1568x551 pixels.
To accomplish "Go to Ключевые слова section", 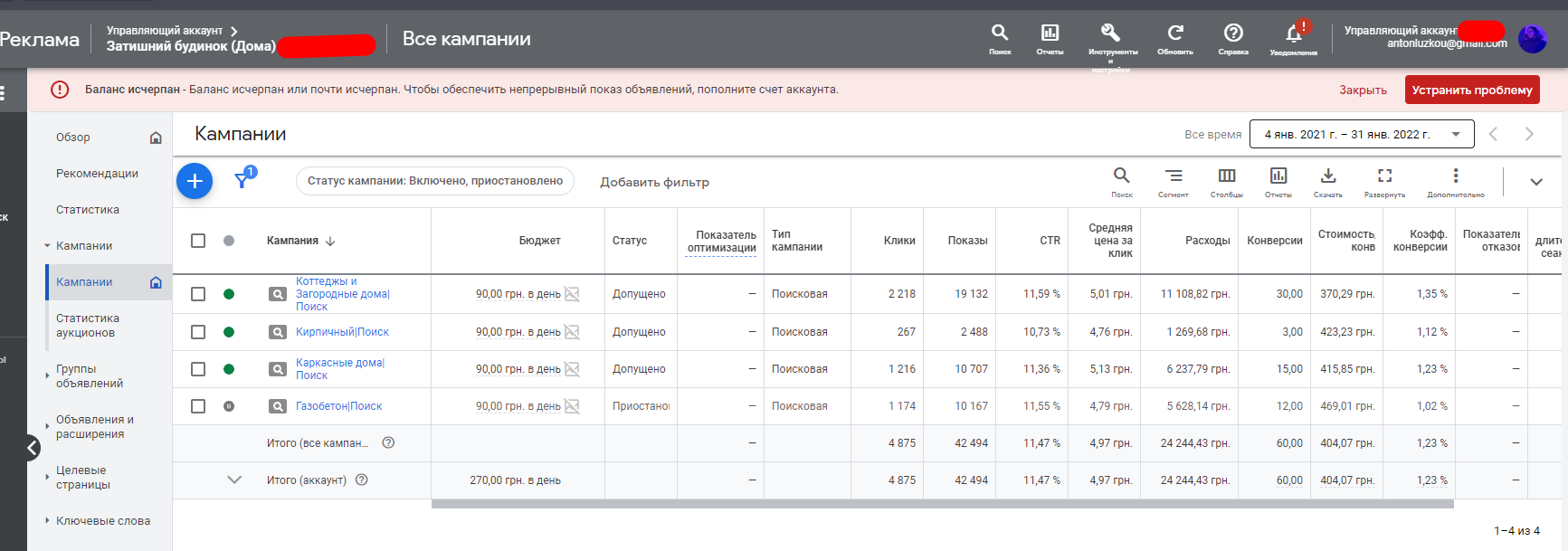I will [103, 521].
